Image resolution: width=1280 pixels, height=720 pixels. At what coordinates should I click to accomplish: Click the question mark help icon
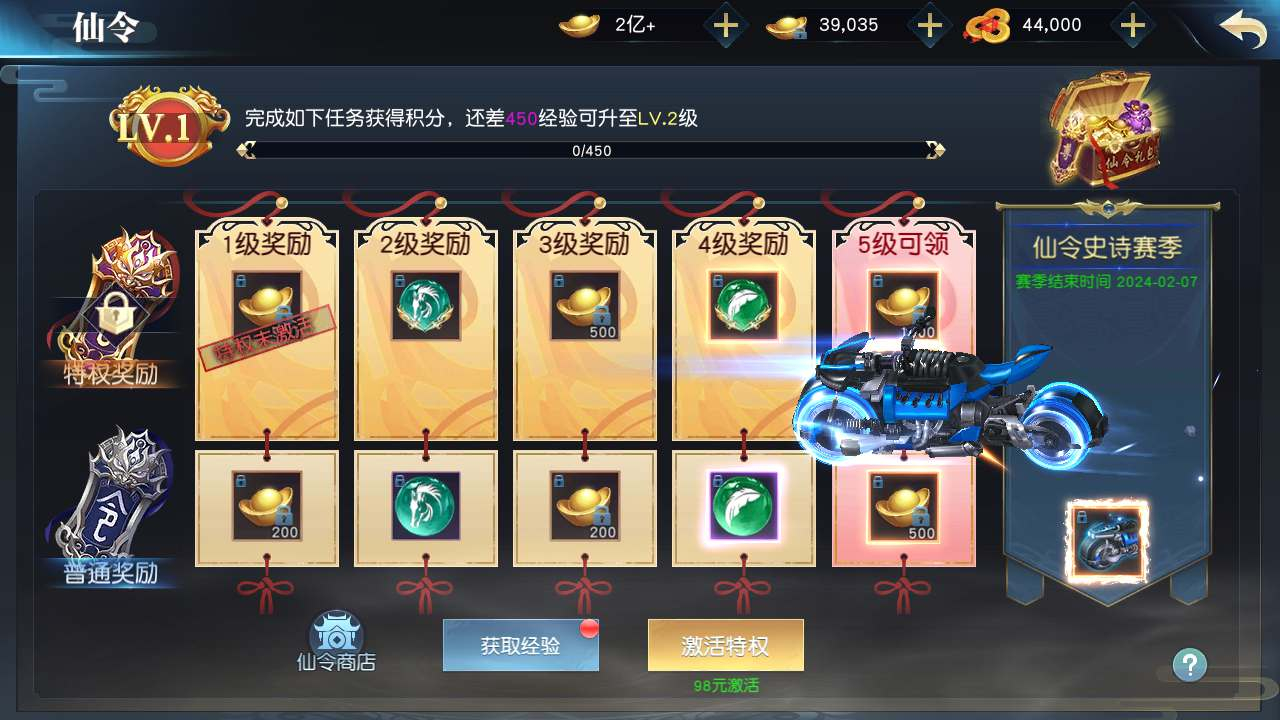pyautogui.click(x=1189, y=665)
